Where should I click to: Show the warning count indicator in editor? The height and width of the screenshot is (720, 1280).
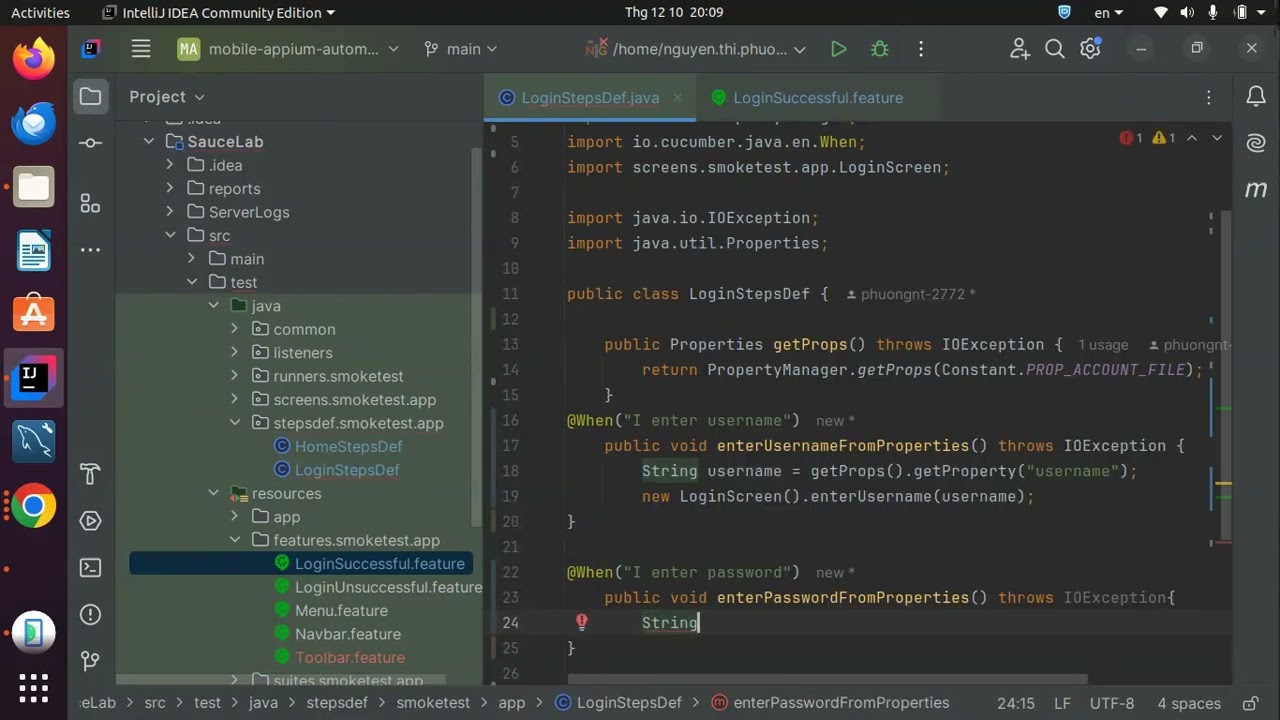coord(1164,138)
